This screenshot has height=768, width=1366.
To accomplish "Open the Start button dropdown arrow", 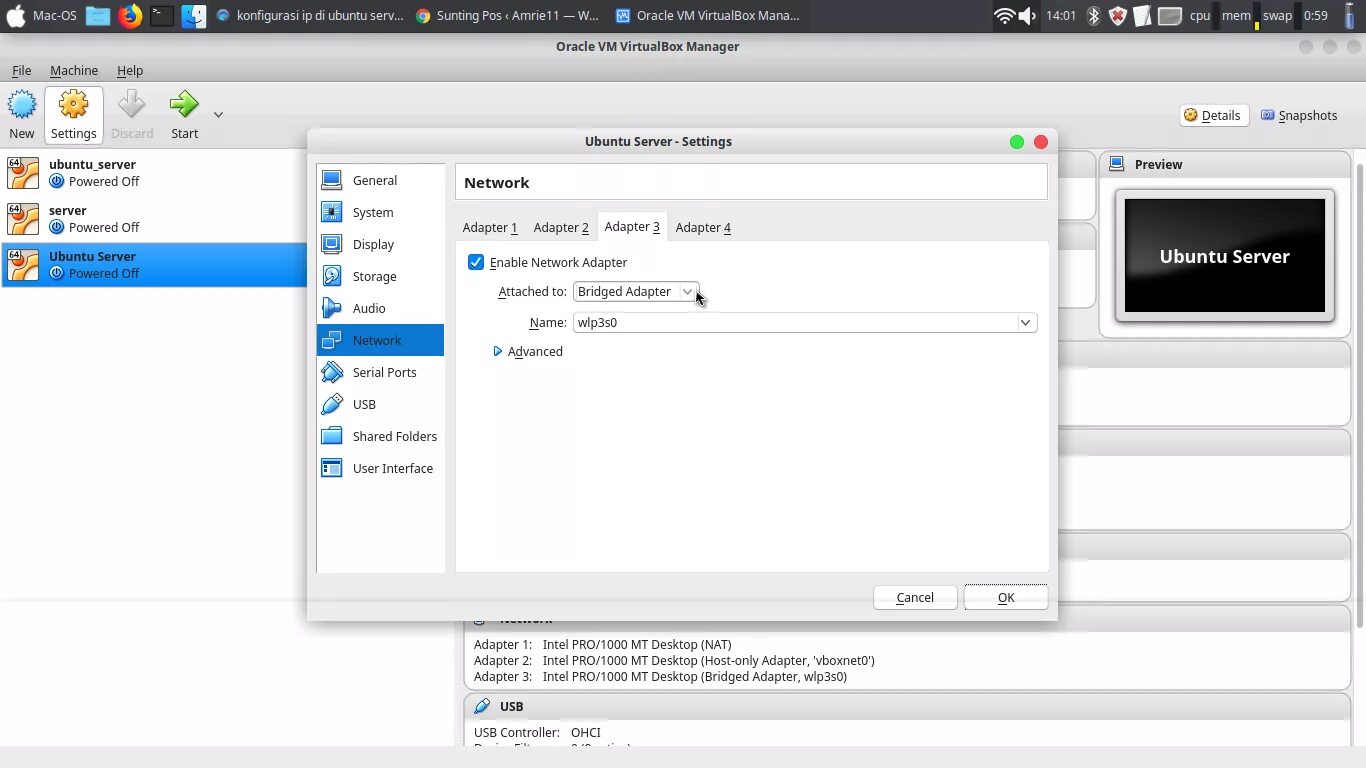I will [218, 114].
